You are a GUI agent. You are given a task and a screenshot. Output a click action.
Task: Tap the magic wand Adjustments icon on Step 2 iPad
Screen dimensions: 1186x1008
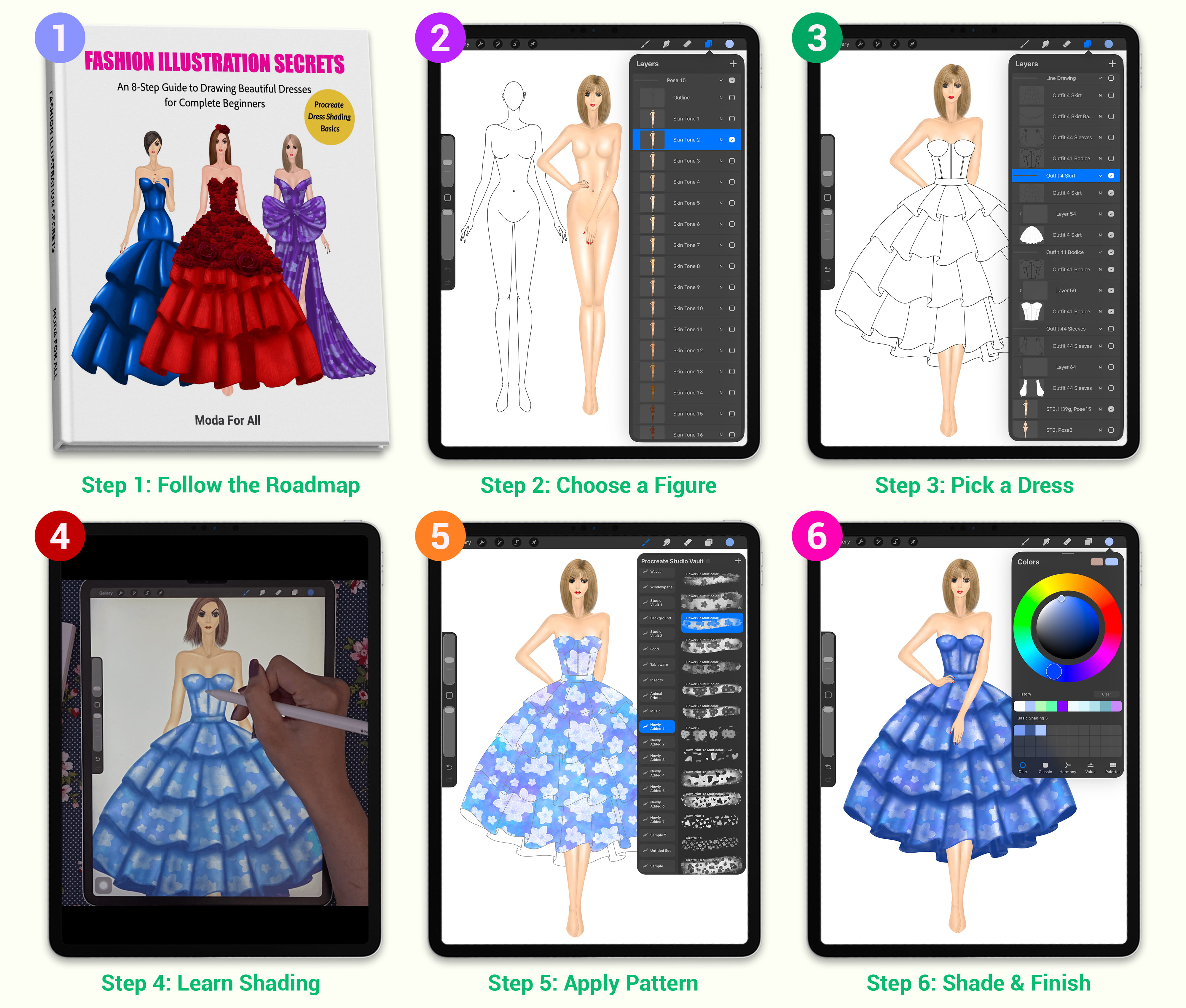(x=498, y=44)
